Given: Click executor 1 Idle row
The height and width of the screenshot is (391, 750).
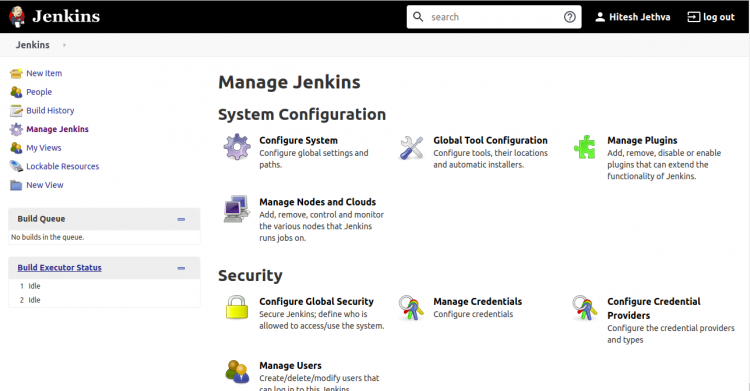Looking at the screenshot, I should click(x=104, y=286).
